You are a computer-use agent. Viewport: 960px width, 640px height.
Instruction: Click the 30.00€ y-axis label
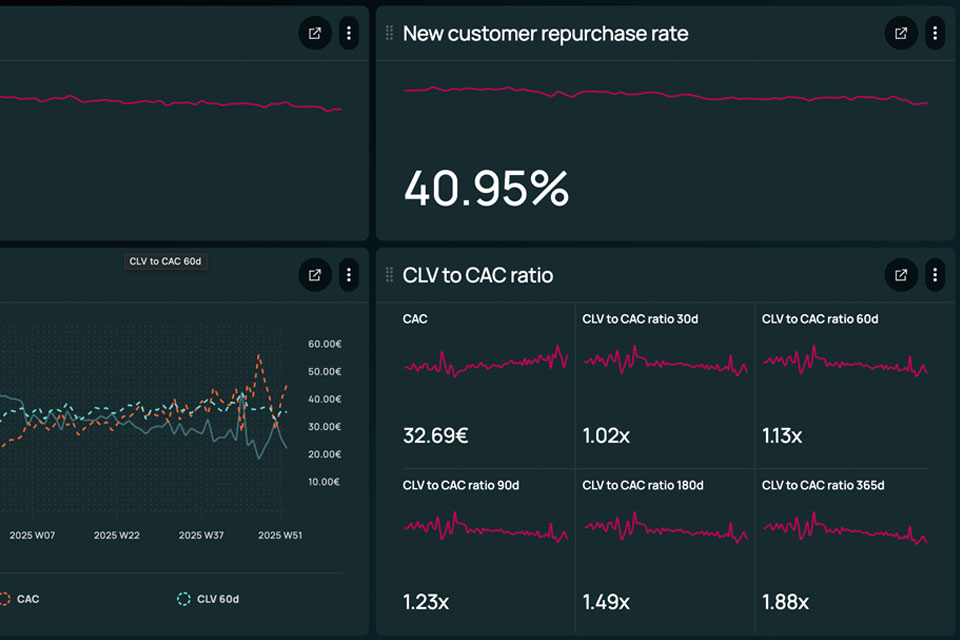click(x=324, y=427)
